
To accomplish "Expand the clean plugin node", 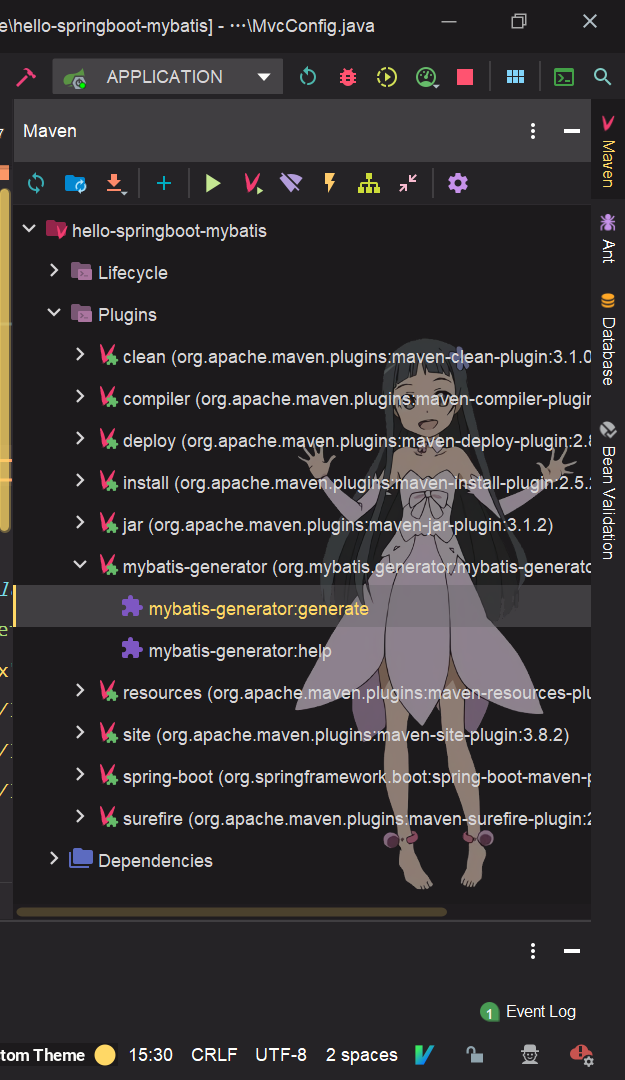I will [x=80, y=355].
